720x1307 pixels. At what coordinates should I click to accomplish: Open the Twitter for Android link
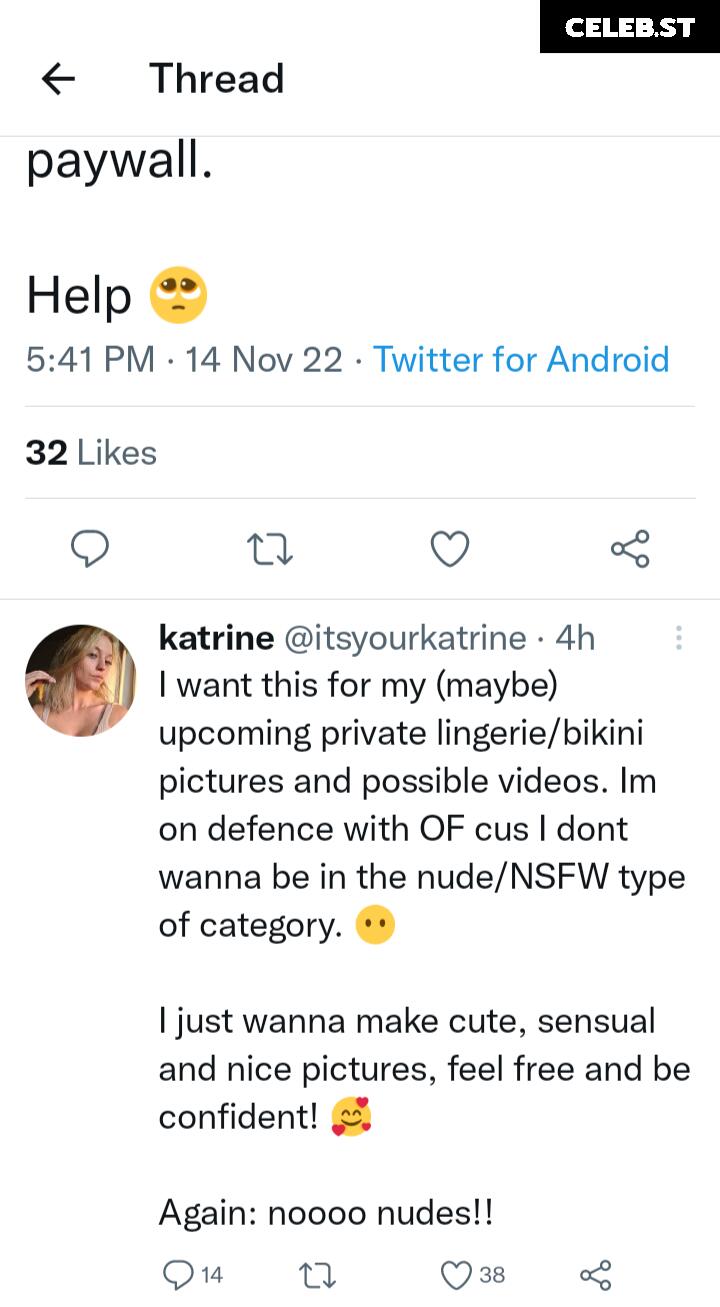(520, 360)
